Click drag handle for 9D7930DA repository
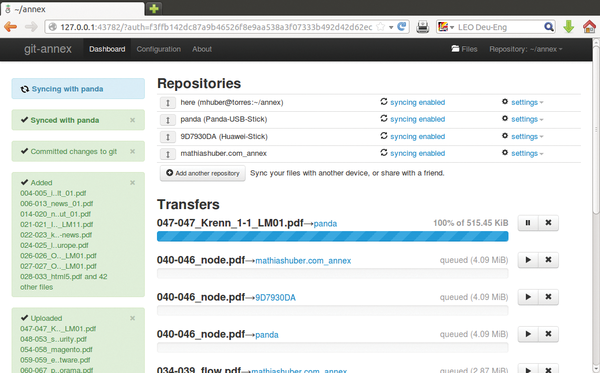This screenshot has width=600, height=373. [x=168, y=137]
